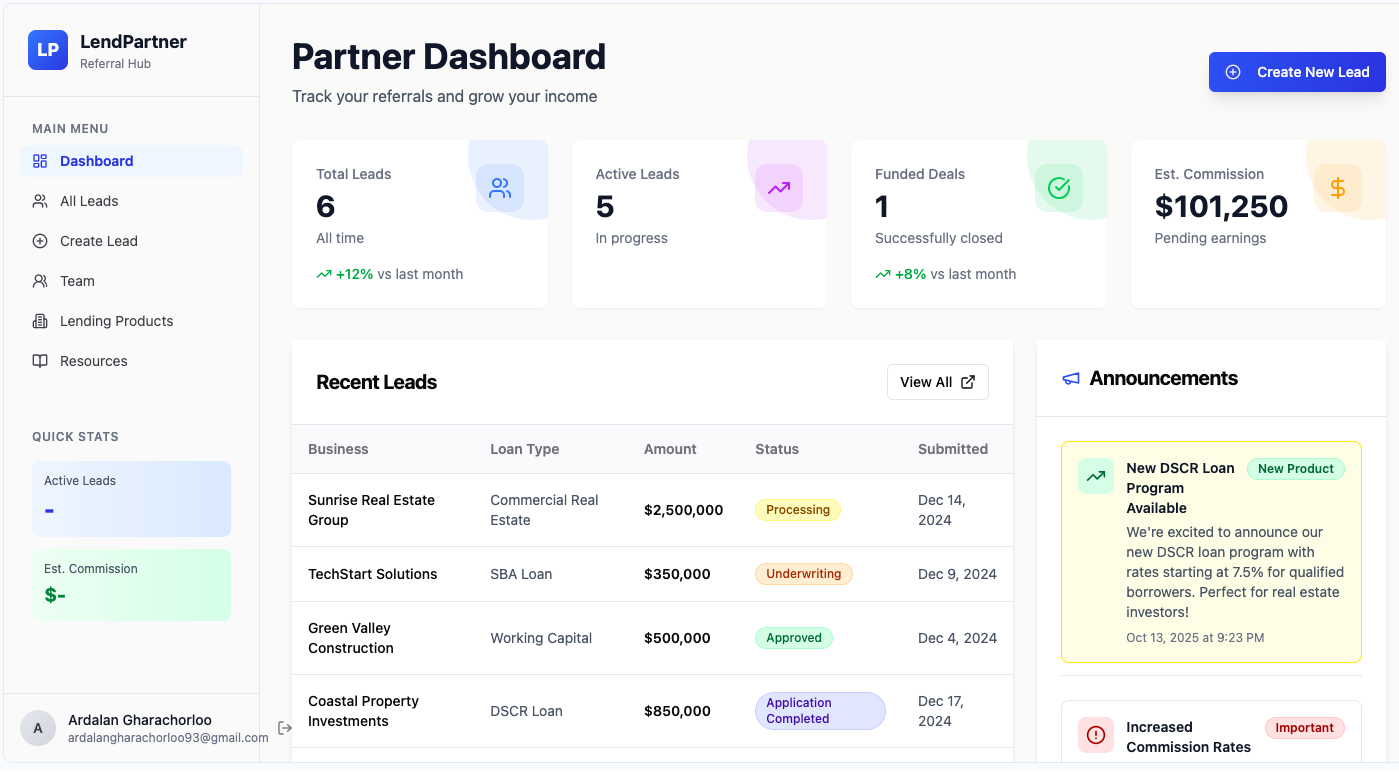This screenshot has height=772, width=1399.
Task: Click the All Leads people icon
Action: [x=38, y=200]
